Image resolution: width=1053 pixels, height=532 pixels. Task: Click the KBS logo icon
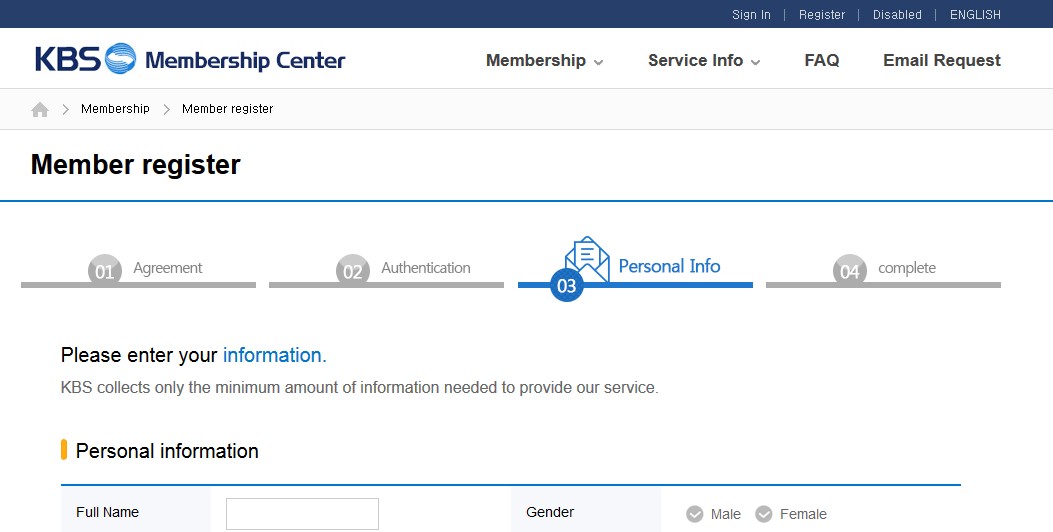120,59
